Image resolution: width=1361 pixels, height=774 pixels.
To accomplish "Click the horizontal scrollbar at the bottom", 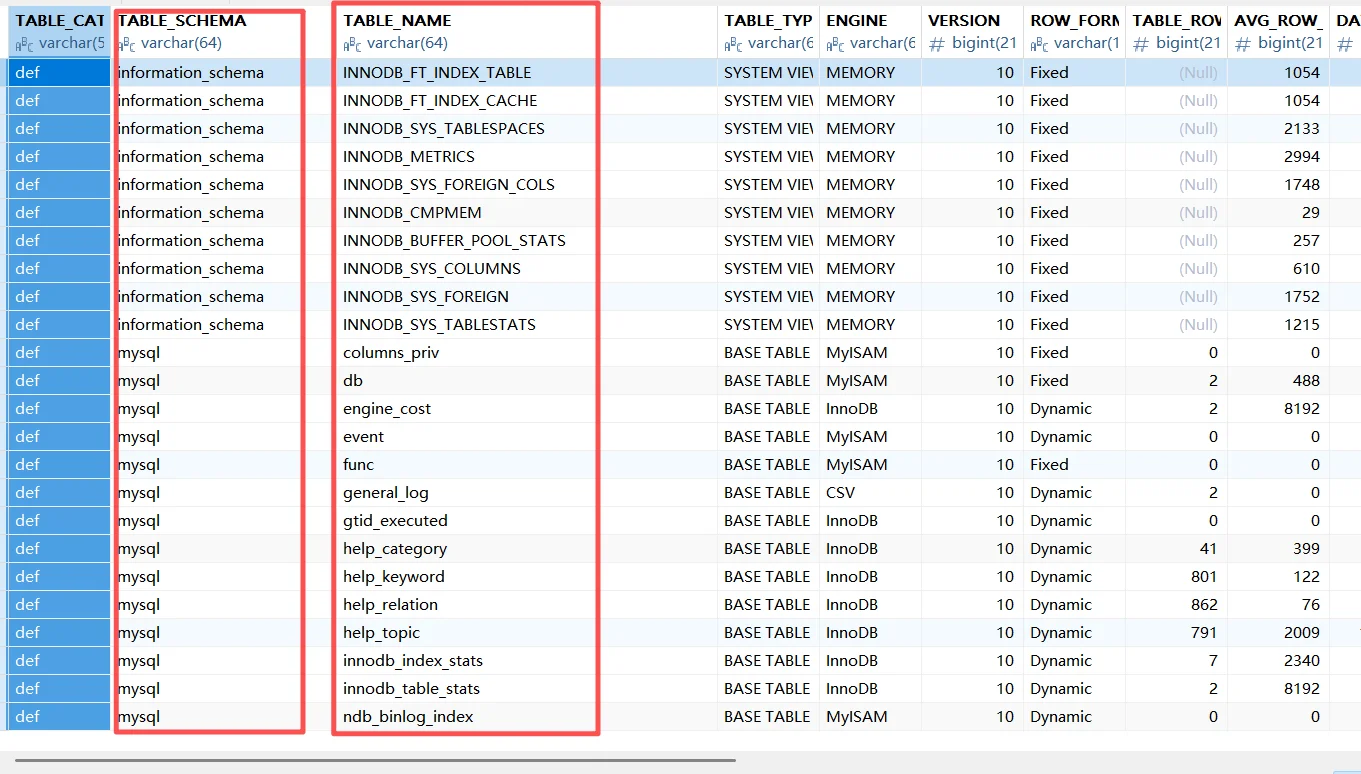I will tap(375, 760).
